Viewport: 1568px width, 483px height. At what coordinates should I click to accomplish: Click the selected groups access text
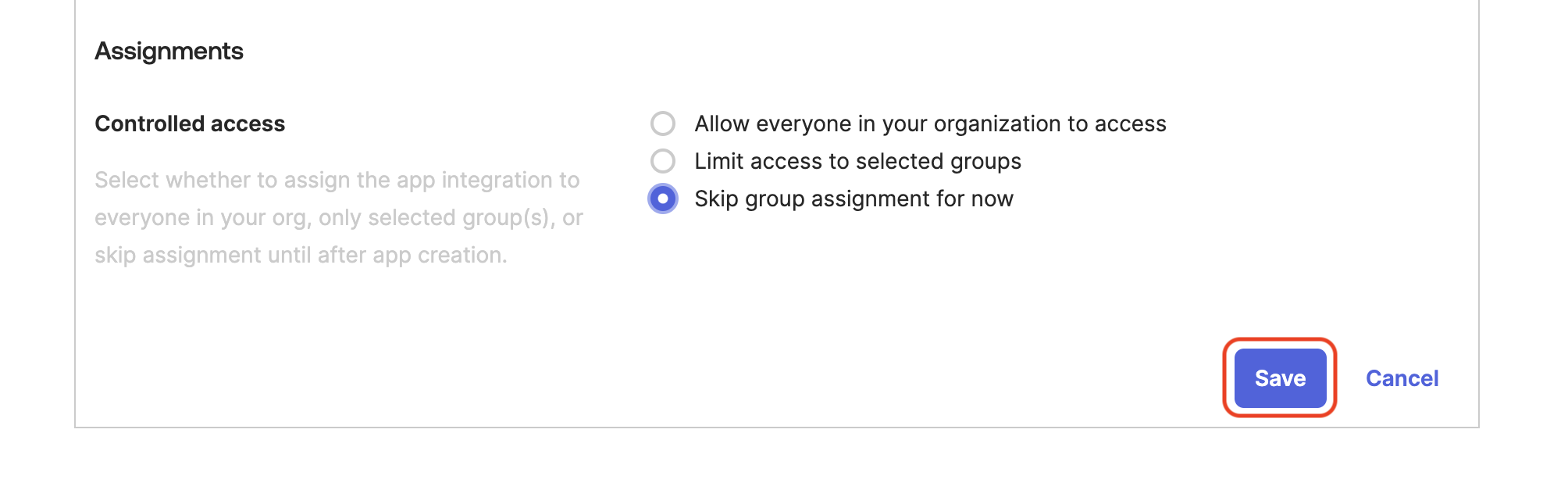[857, 161]
